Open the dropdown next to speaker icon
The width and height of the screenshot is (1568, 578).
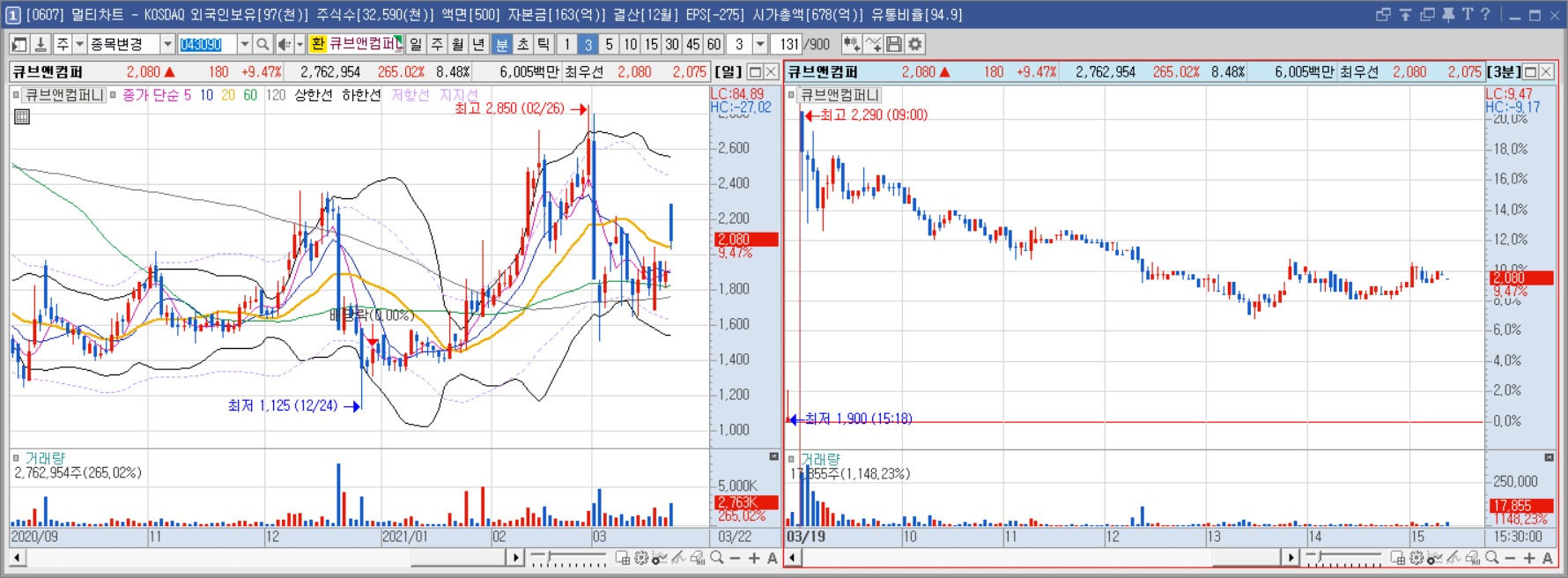(x=300, y=44)
